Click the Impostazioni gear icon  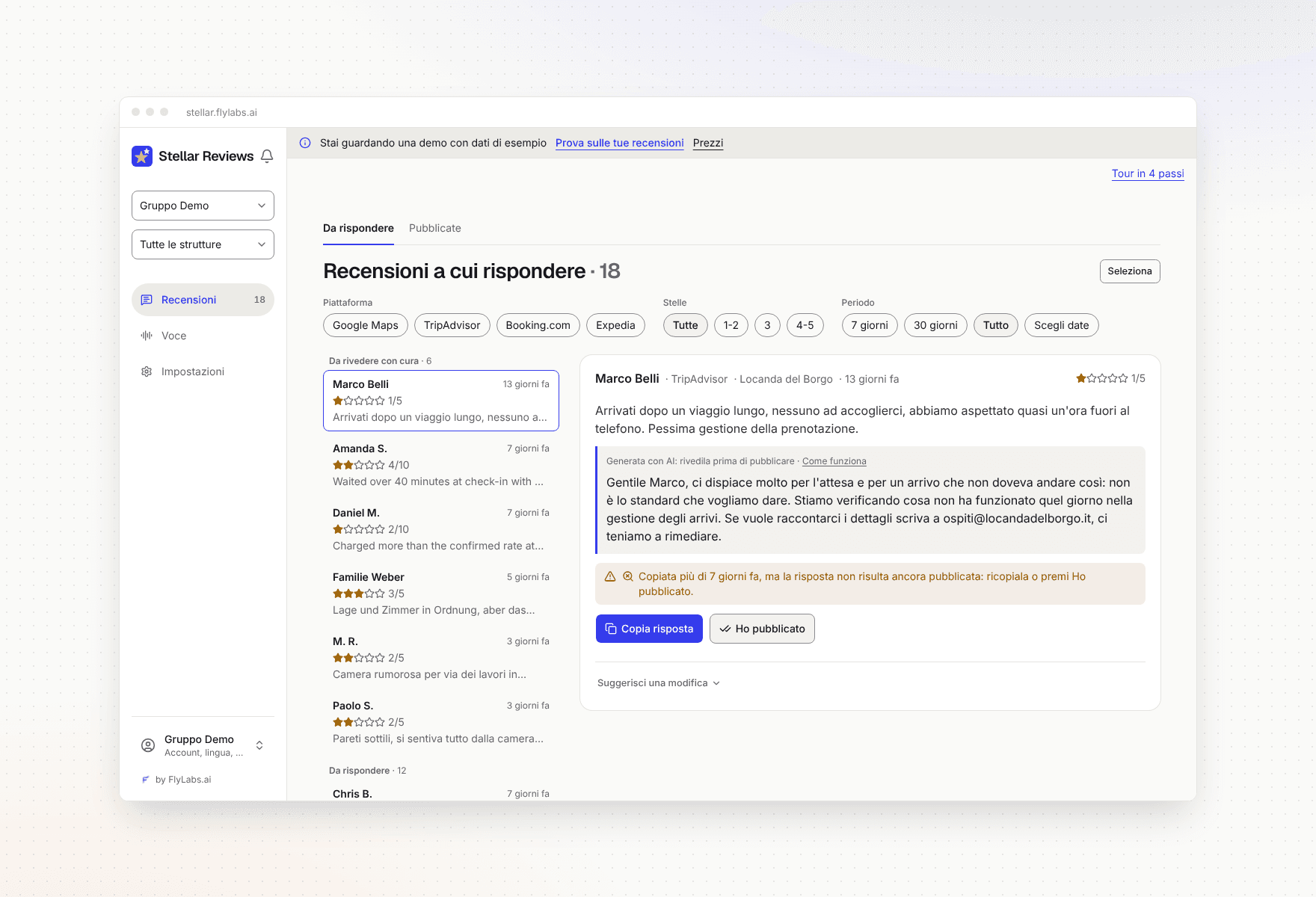coord(147,372)
